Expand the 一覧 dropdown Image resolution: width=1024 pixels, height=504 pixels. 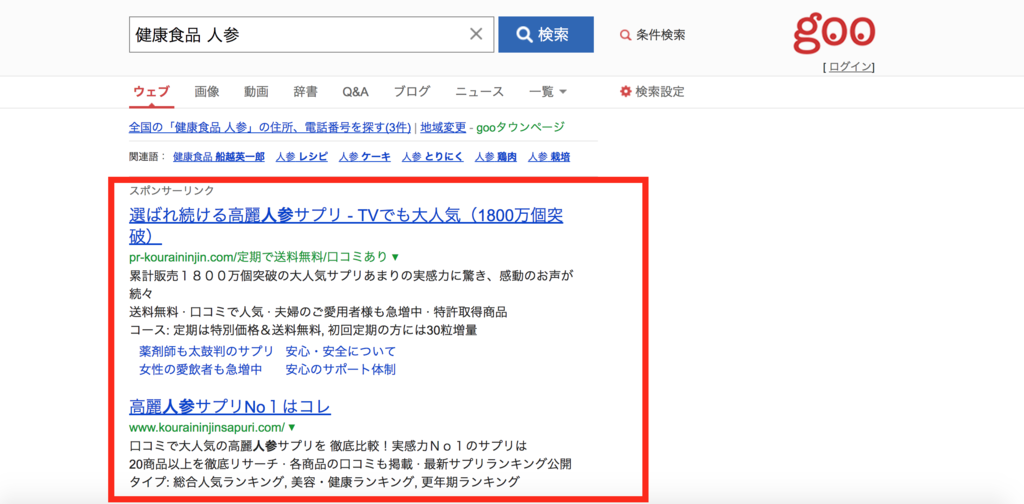[547, 91]
